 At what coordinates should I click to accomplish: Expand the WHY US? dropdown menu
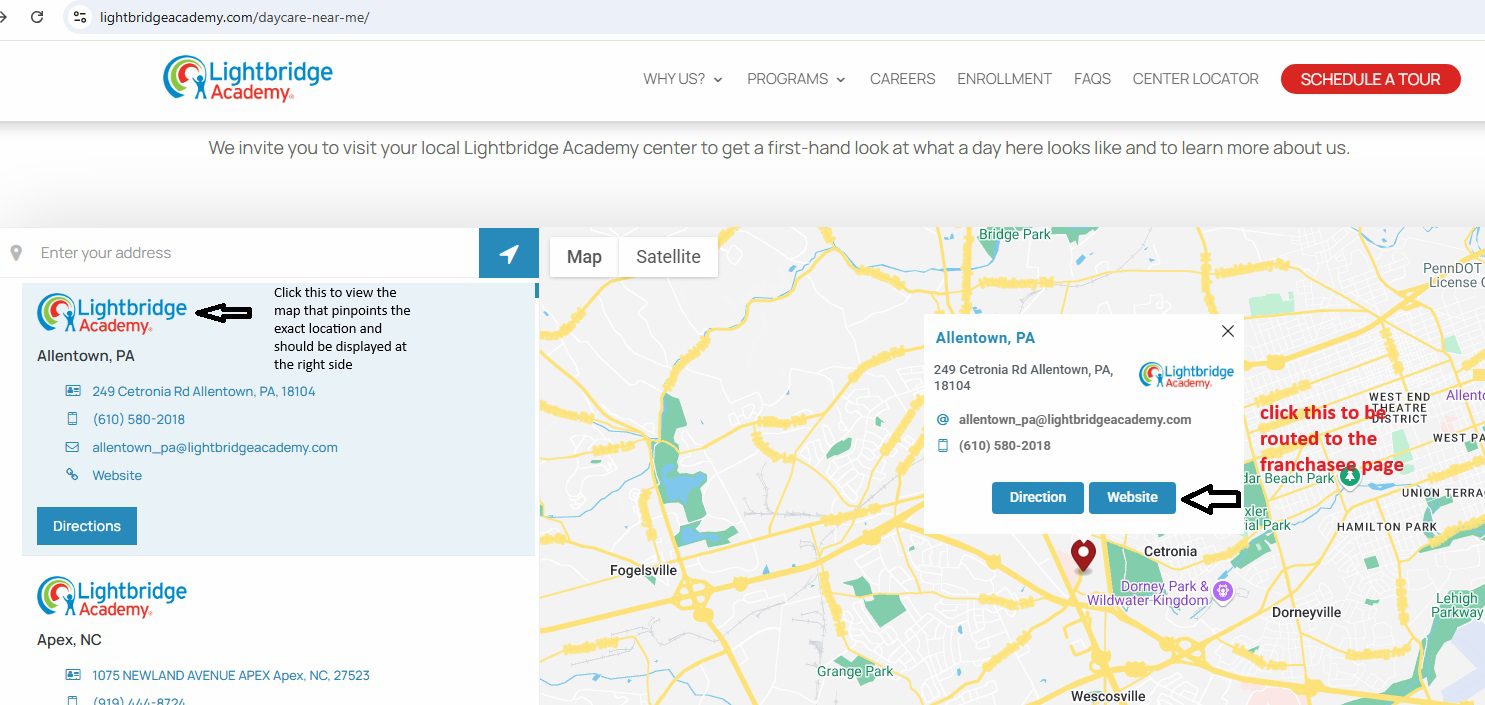683,79
